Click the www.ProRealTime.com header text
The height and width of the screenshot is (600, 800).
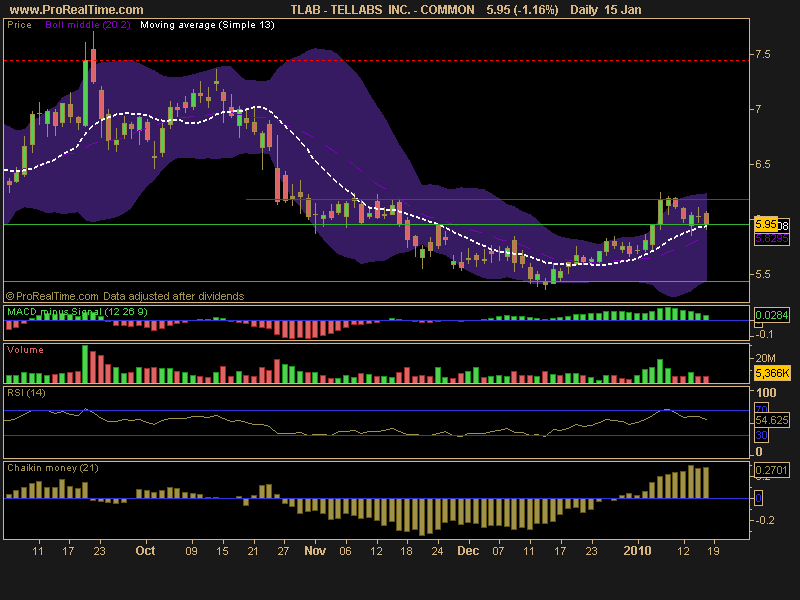[77, 10]
